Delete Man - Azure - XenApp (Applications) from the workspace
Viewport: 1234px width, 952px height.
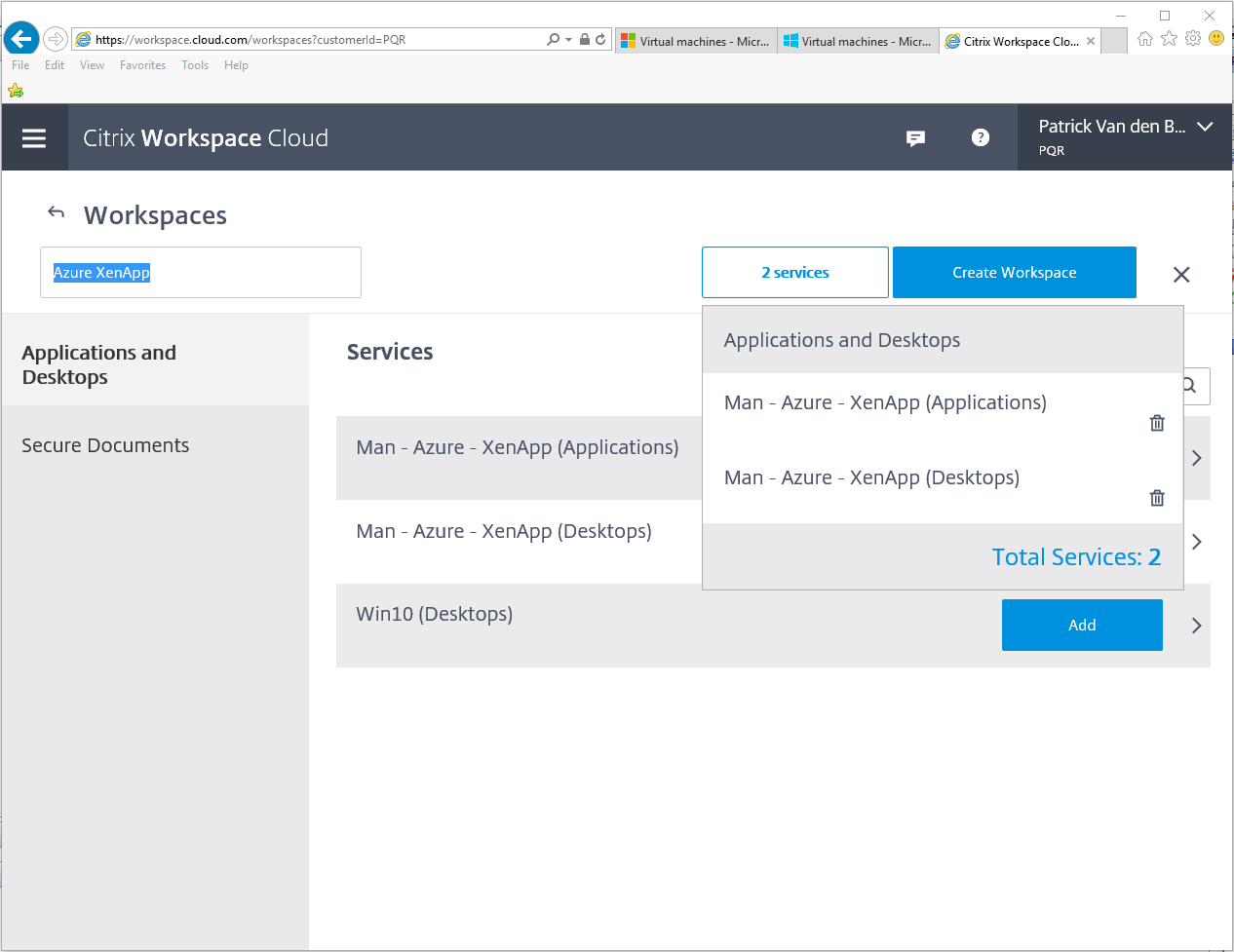click(x=1157, y=423)
